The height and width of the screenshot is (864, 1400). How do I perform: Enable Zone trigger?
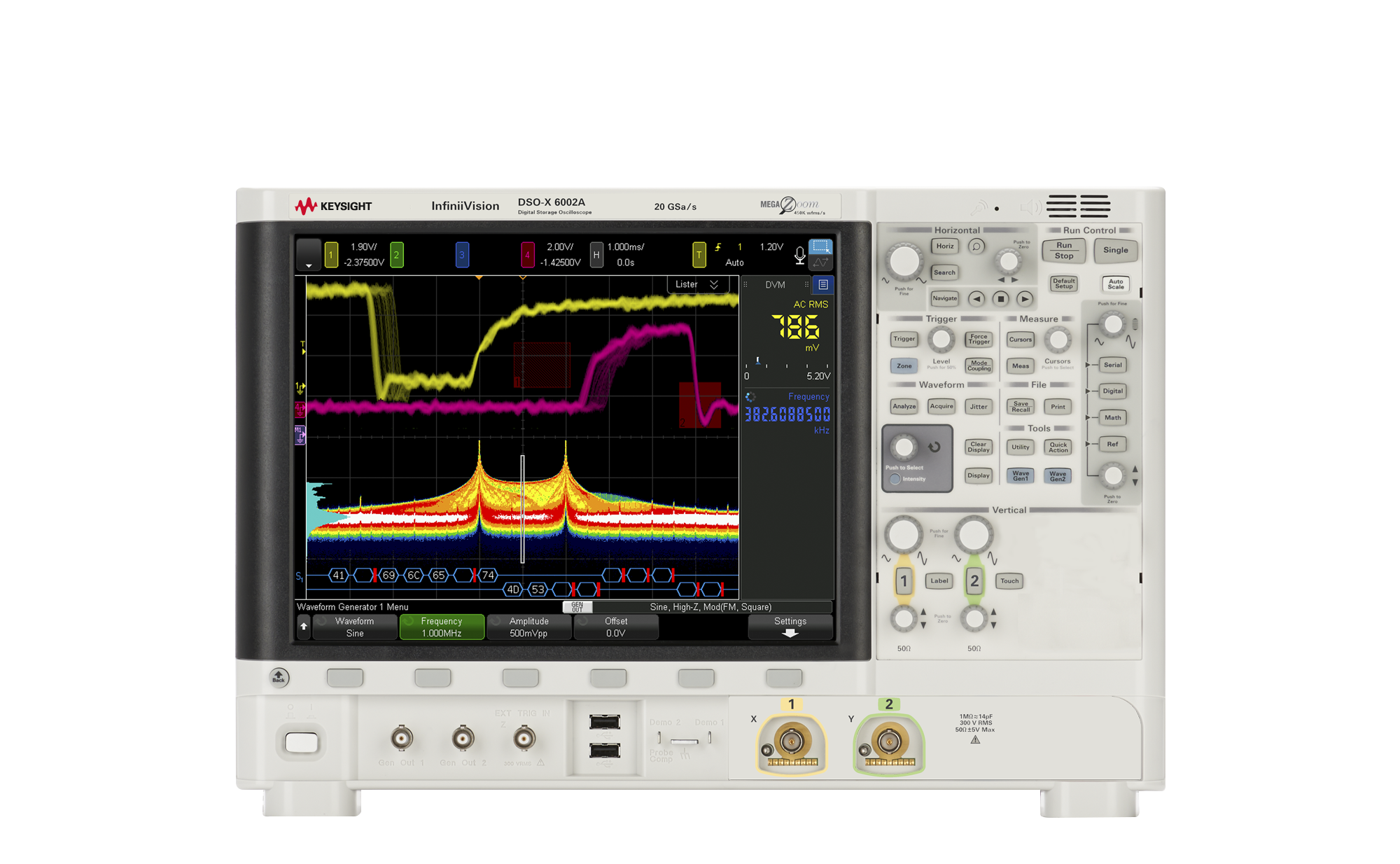[904, 365]
